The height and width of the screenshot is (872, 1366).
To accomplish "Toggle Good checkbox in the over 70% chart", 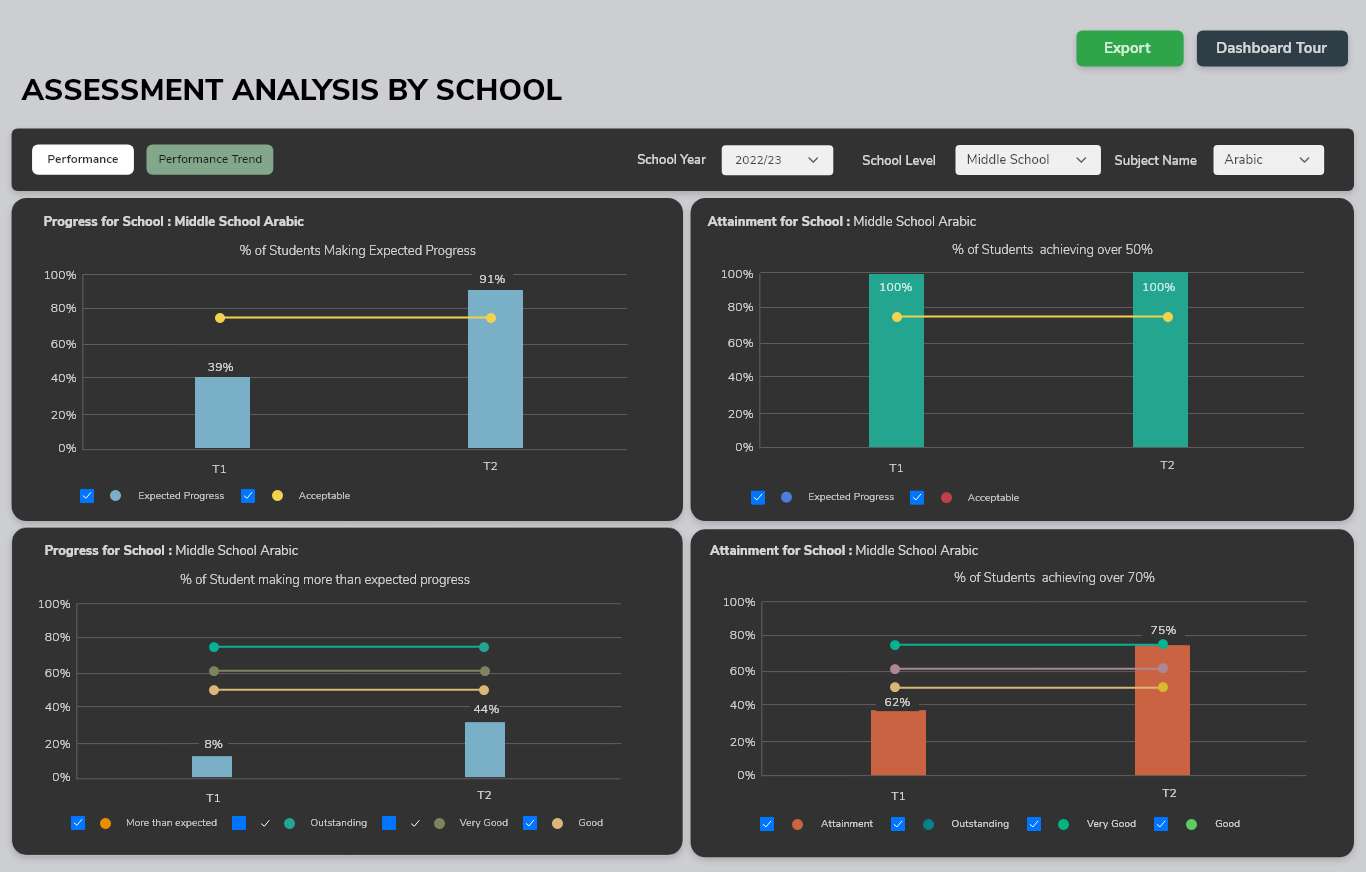I will click(1161, 824).
